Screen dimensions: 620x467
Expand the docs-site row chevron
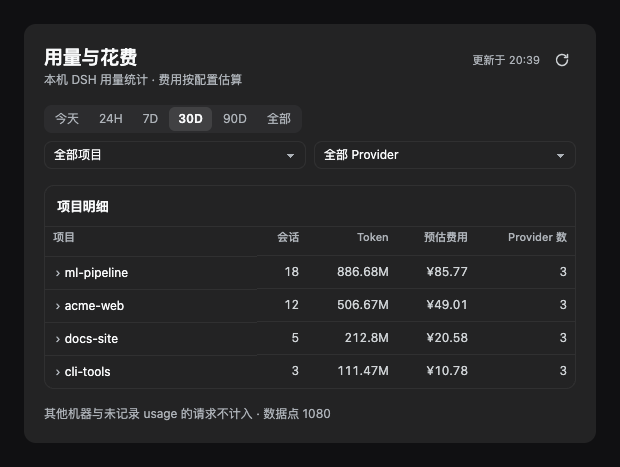click(x=58, y=339)
